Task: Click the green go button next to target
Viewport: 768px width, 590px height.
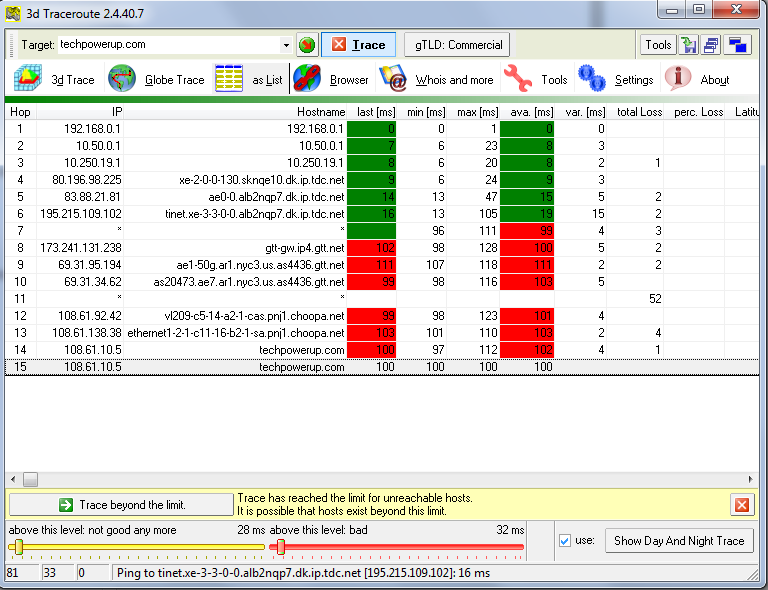Action: [x=307, y=45]
